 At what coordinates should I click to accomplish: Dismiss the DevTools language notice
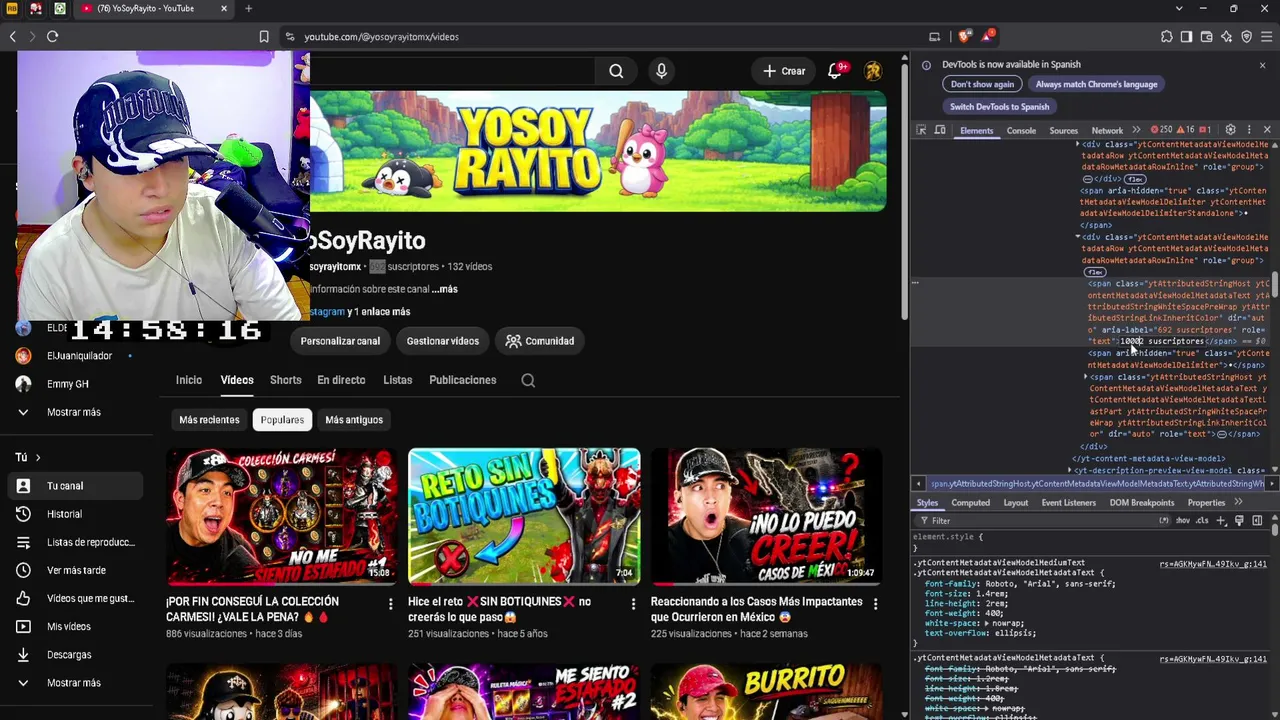point(1262,65)
